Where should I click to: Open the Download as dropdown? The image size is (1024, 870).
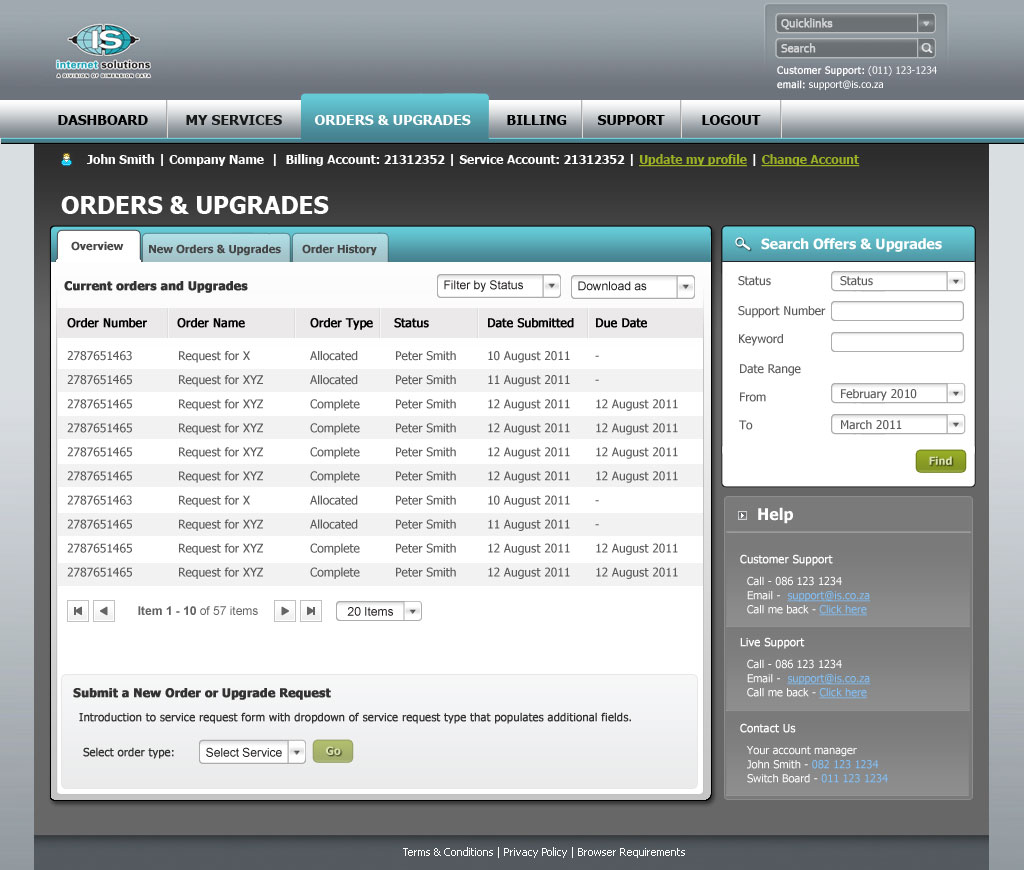(x=685, y=287)
